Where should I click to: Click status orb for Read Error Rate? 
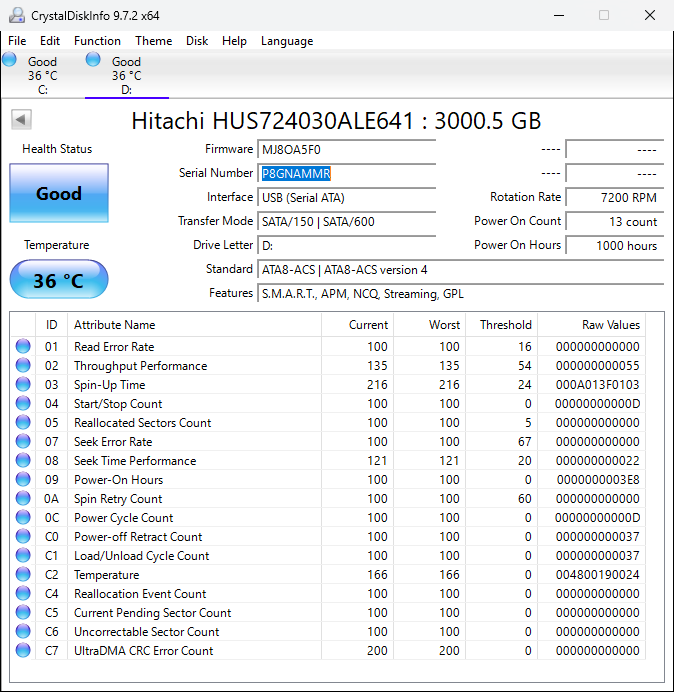[23, 346]
